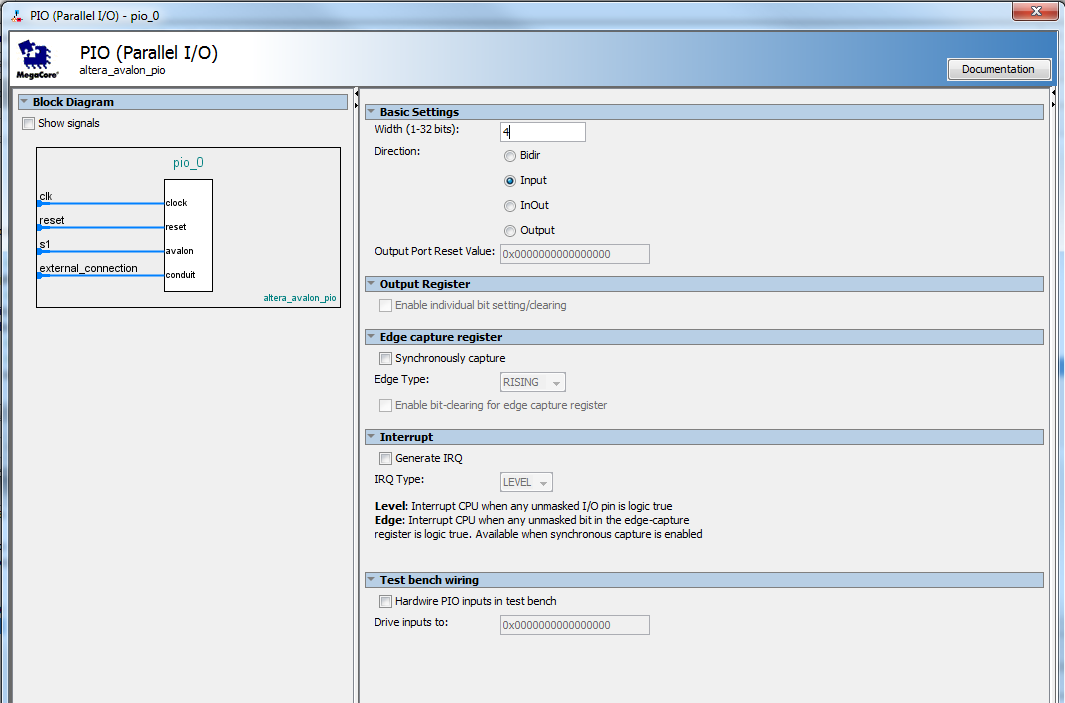Collapse the Output Register section

click(x=372, y=283)
